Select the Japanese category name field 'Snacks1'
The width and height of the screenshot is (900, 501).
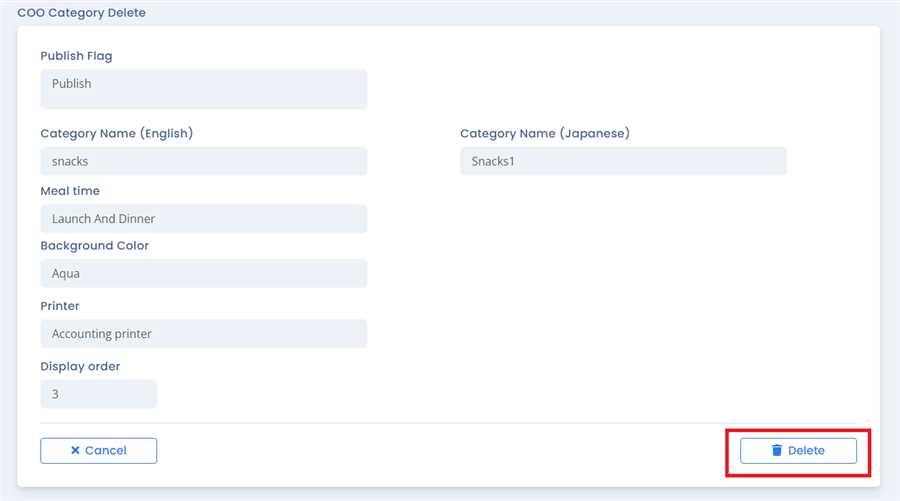click(622, 162)
